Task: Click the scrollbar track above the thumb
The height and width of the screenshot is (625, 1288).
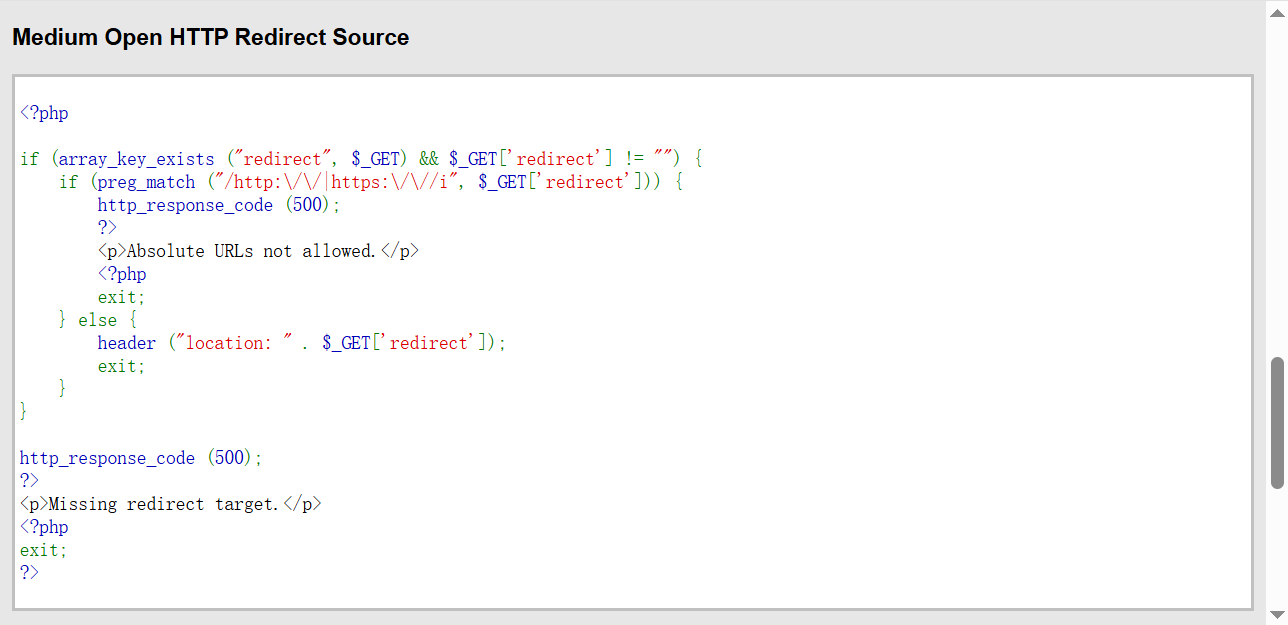Action: point(1277,180)
